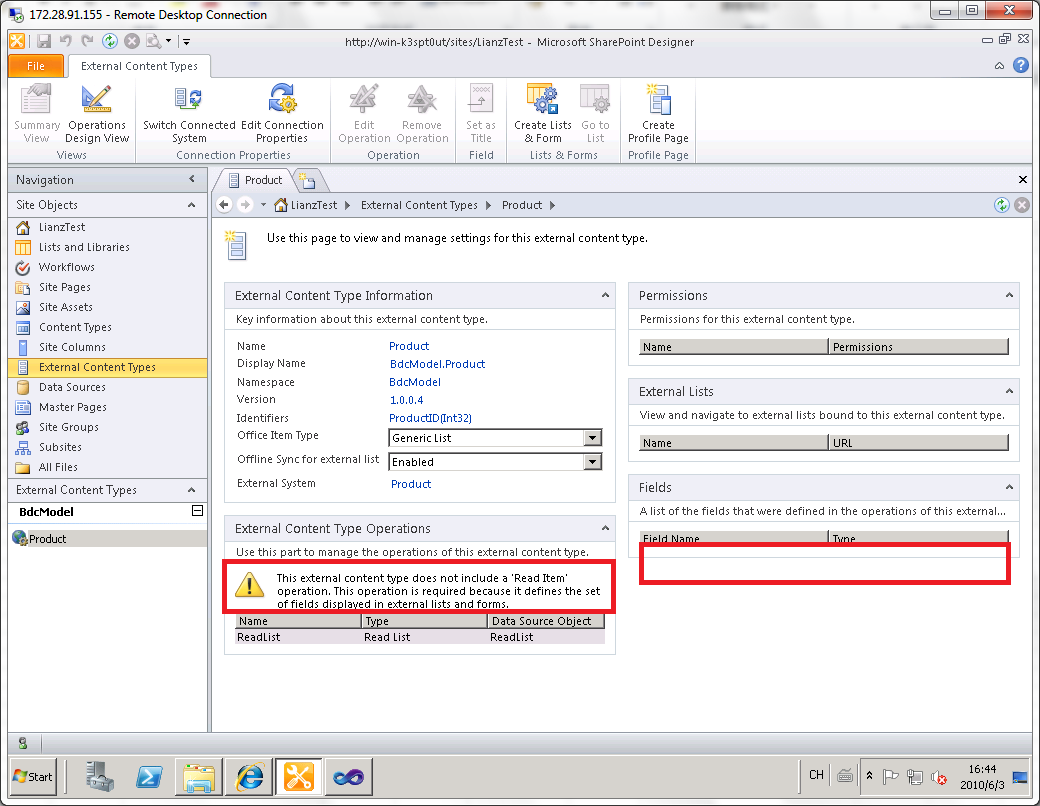Viewport: 1040px width, 806px height.
Task: Click version 1.0.0.4 link
Action: coord(406,399)
